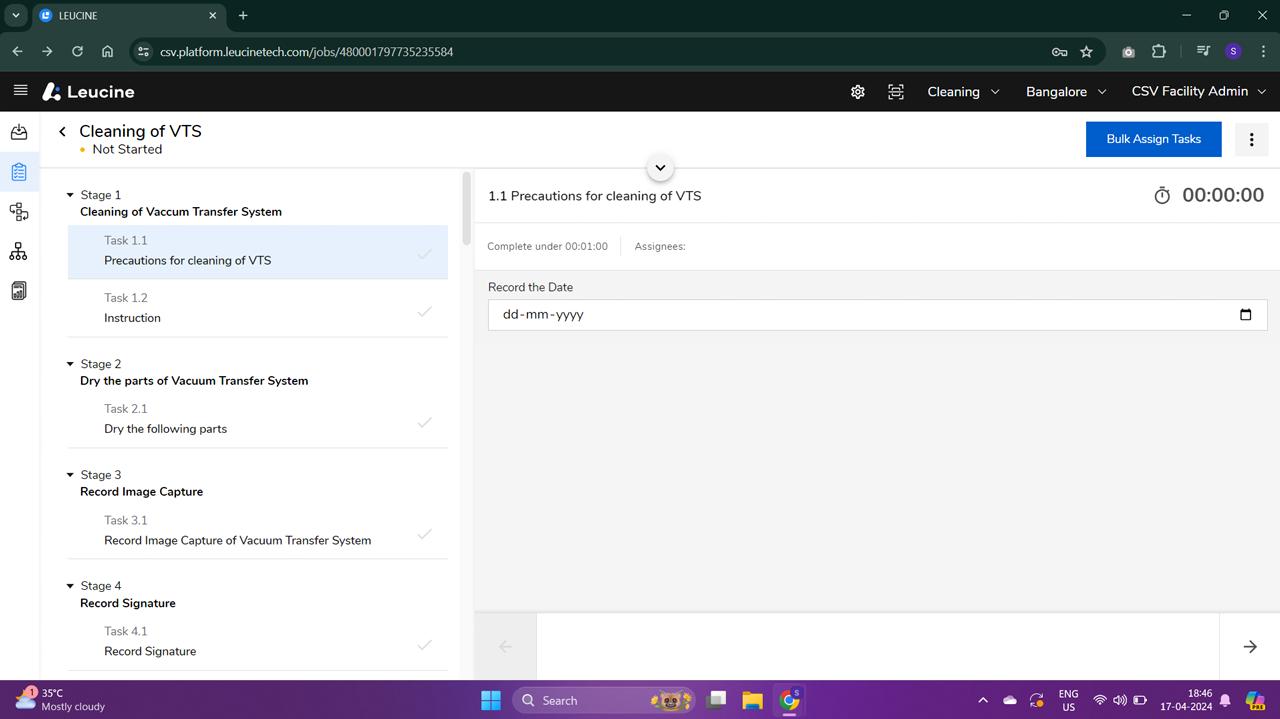The image size is (1280, 719).
Task: Click the check mark for Task 1.2
Action: point(425,312)
